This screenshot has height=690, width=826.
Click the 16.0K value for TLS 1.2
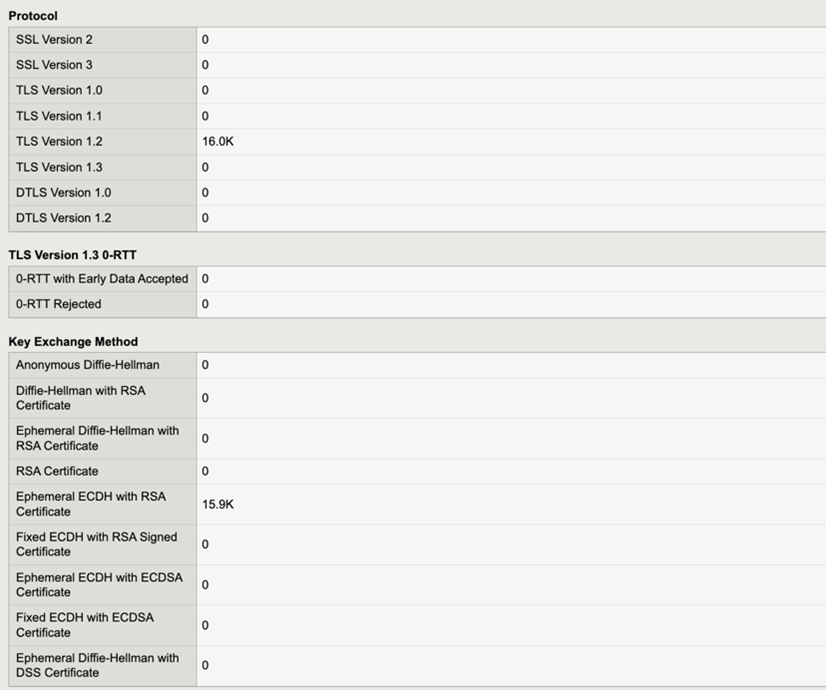pos(218,141)
